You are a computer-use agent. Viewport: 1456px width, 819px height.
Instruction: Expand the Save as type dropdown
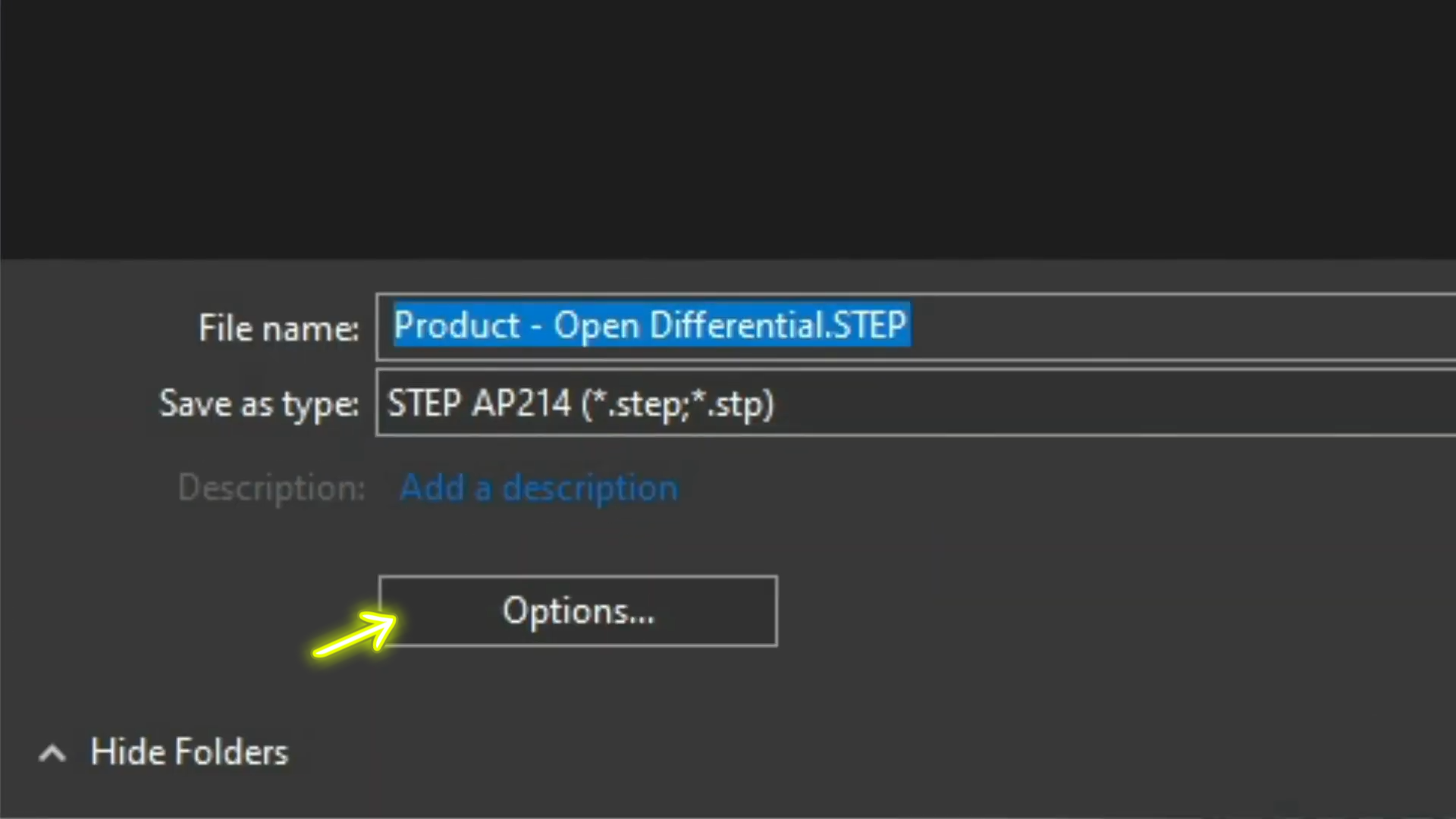[x=916, y=403]
